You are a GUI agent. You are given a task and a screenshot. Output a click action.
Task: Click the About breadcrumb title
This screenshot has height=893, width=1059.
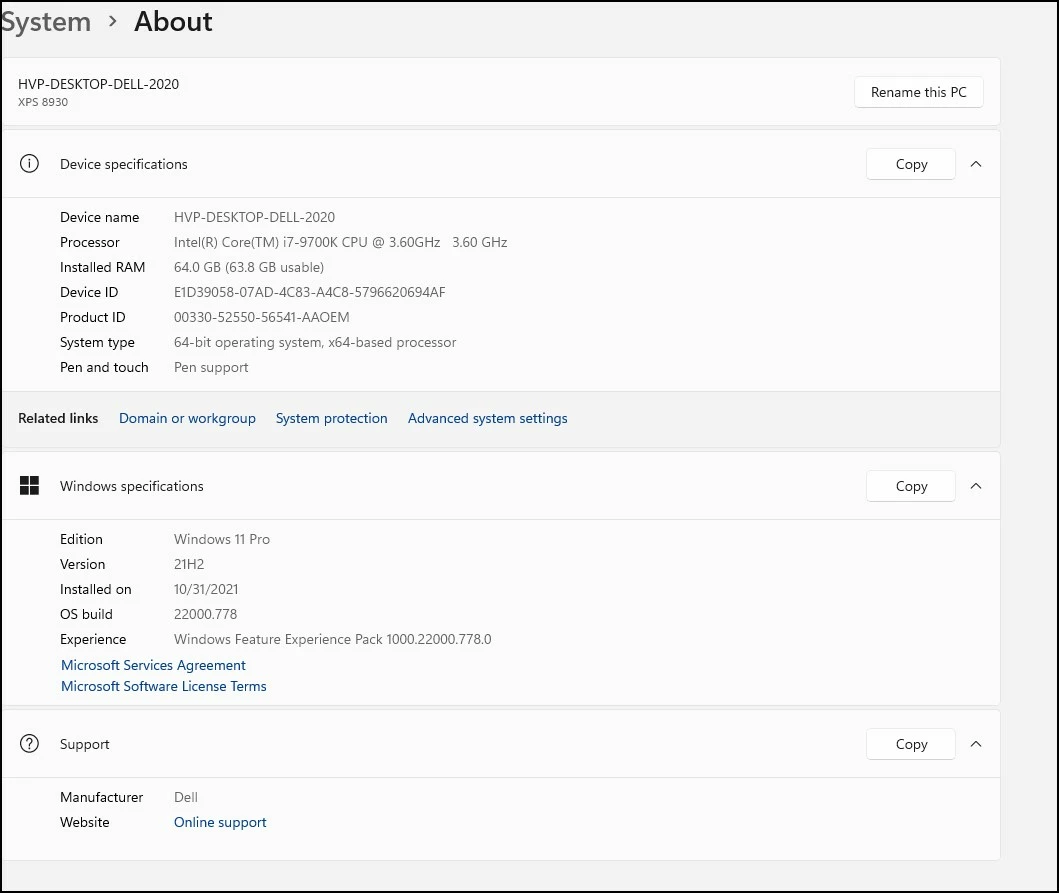pos(173,22)
